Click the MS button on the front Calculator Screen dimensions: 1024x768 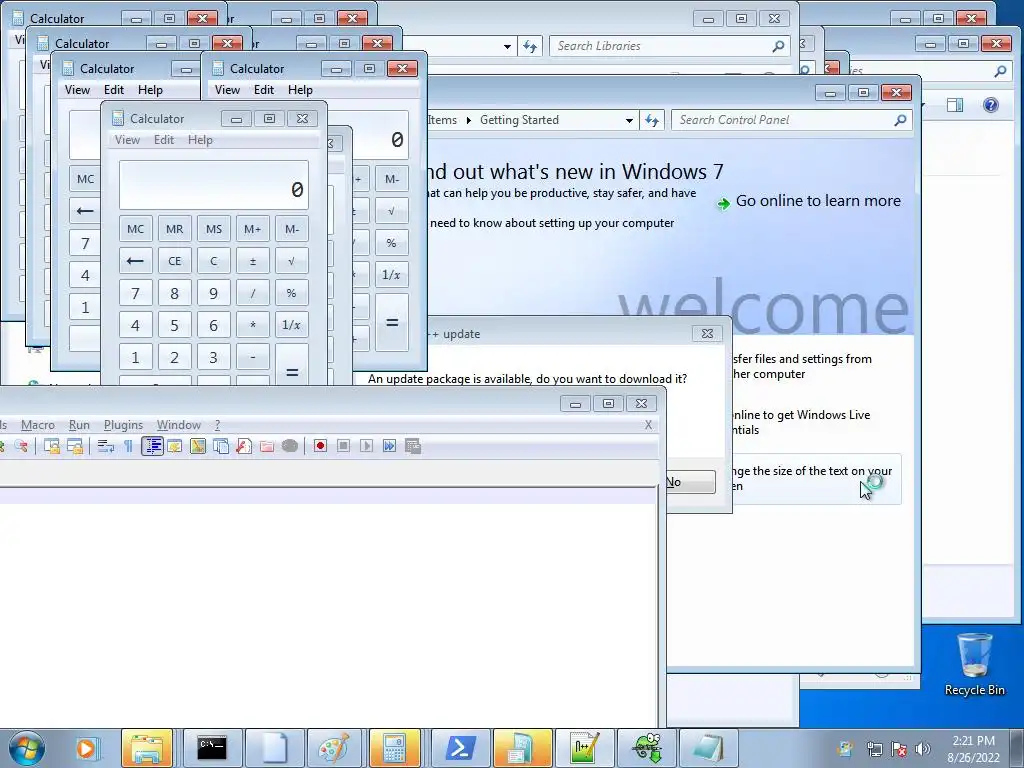coord(214,229)
